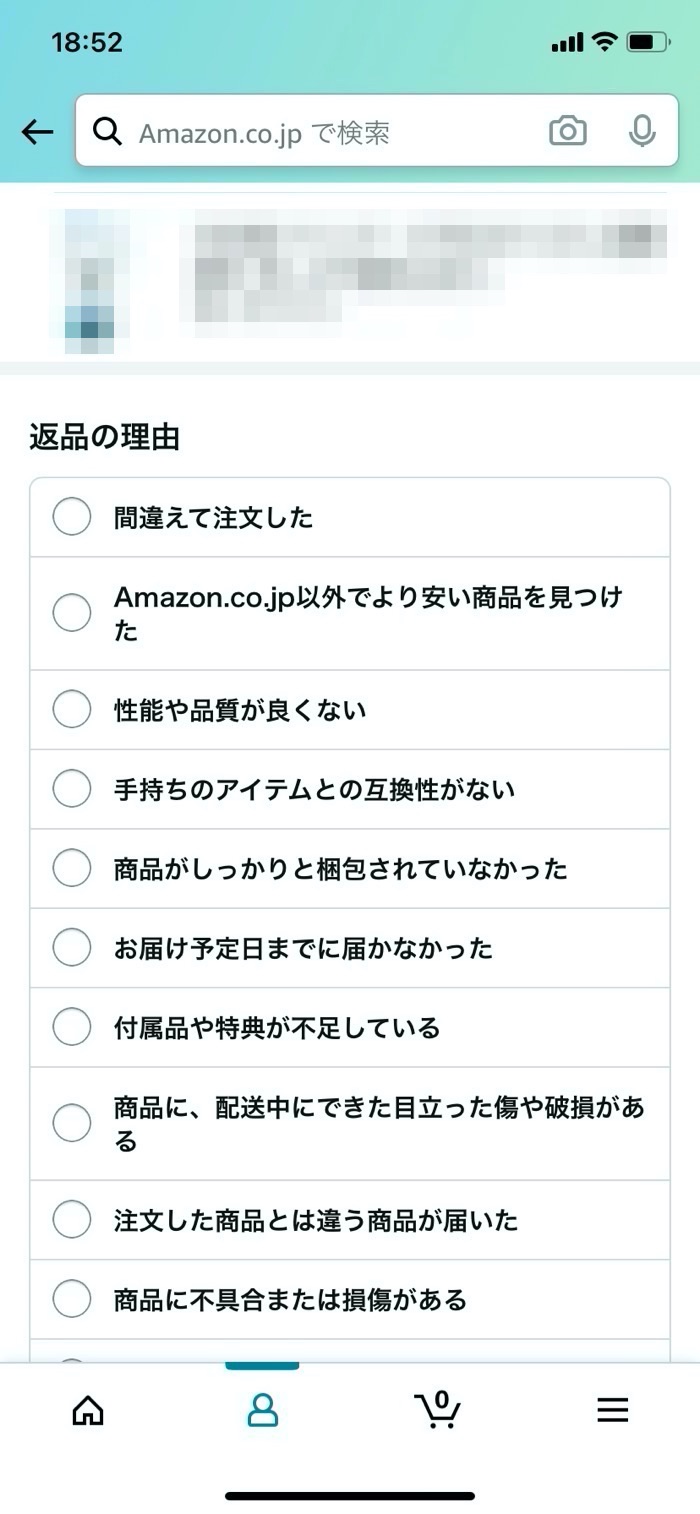Click the magnifier search icon
Screen dimensions: 700x1514
108,131
